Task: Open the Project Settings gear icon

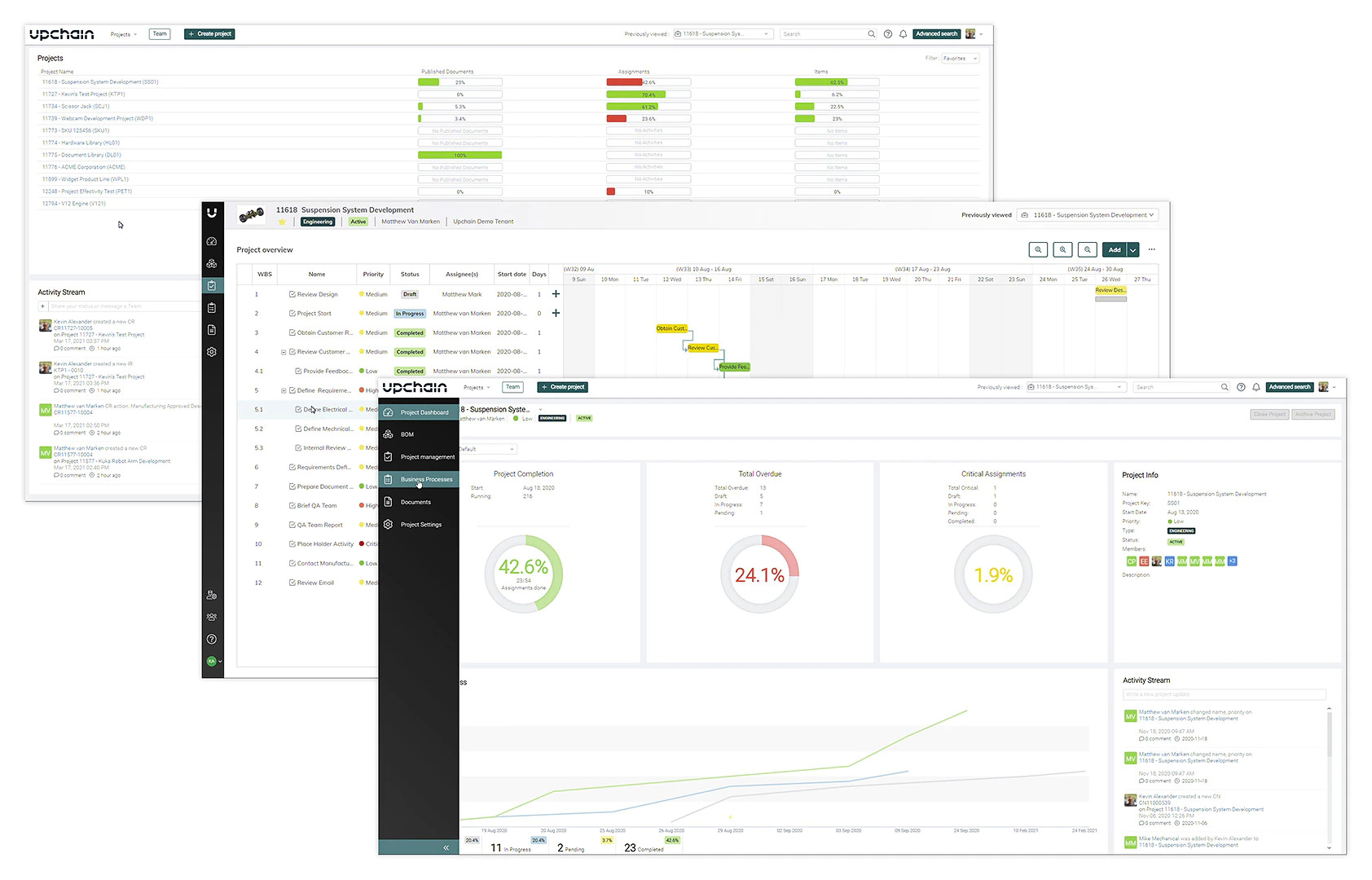Action: (x=389, y=525)
